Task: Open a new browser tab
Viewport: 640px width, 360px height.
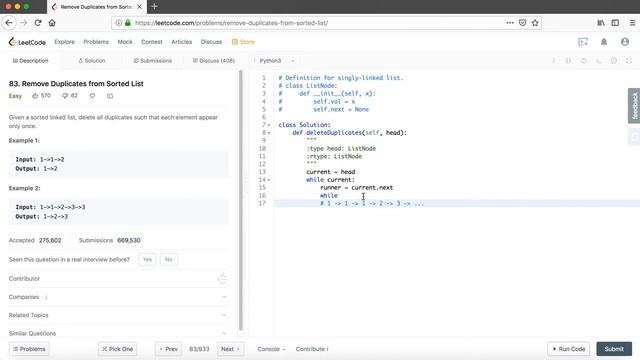Action: pyautogui.click(x=154, y=7)
